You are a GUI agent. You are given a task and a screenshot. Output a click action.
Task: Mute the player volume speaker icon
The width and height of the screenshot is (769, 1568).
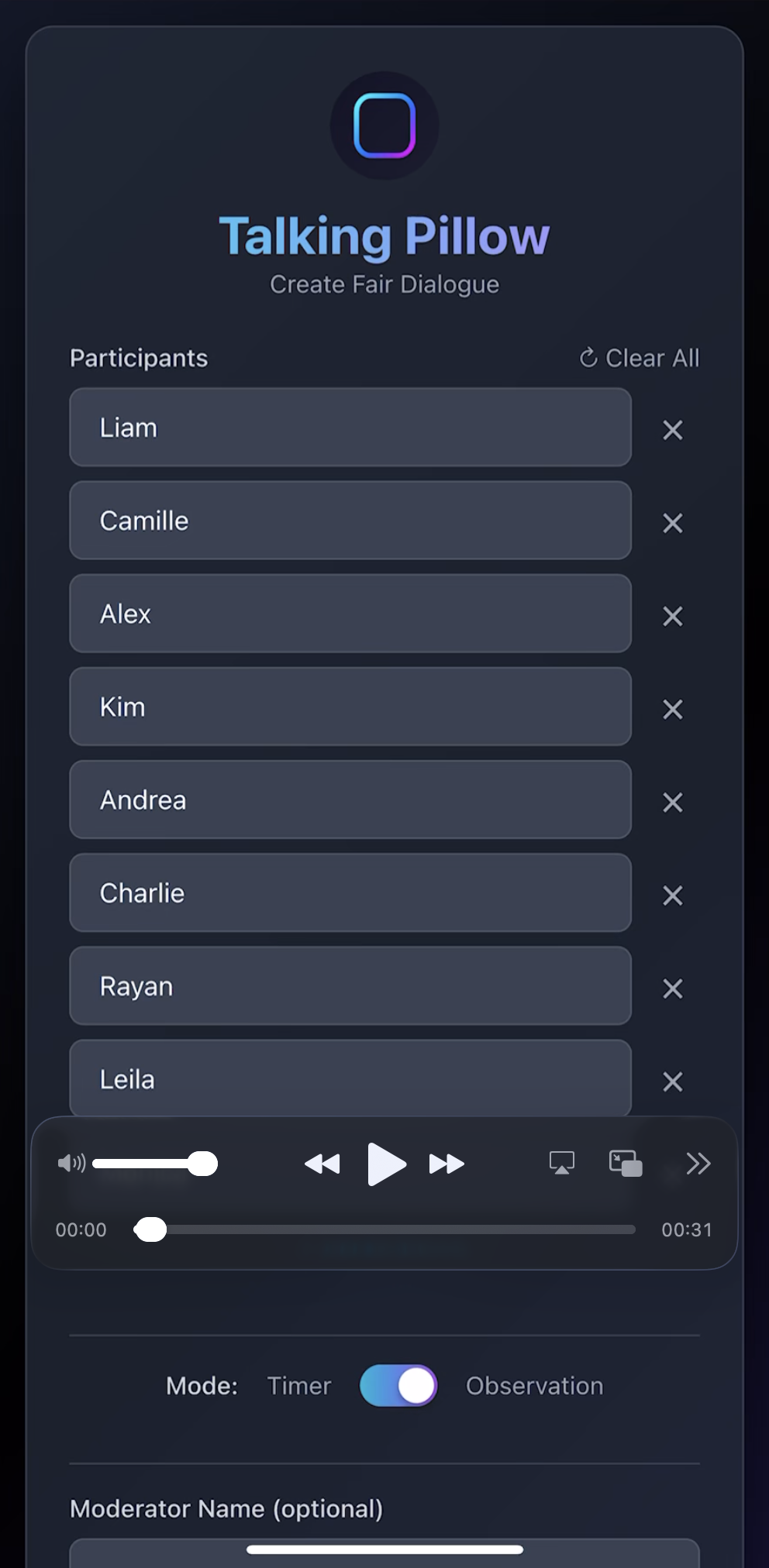coord(71,1163)
